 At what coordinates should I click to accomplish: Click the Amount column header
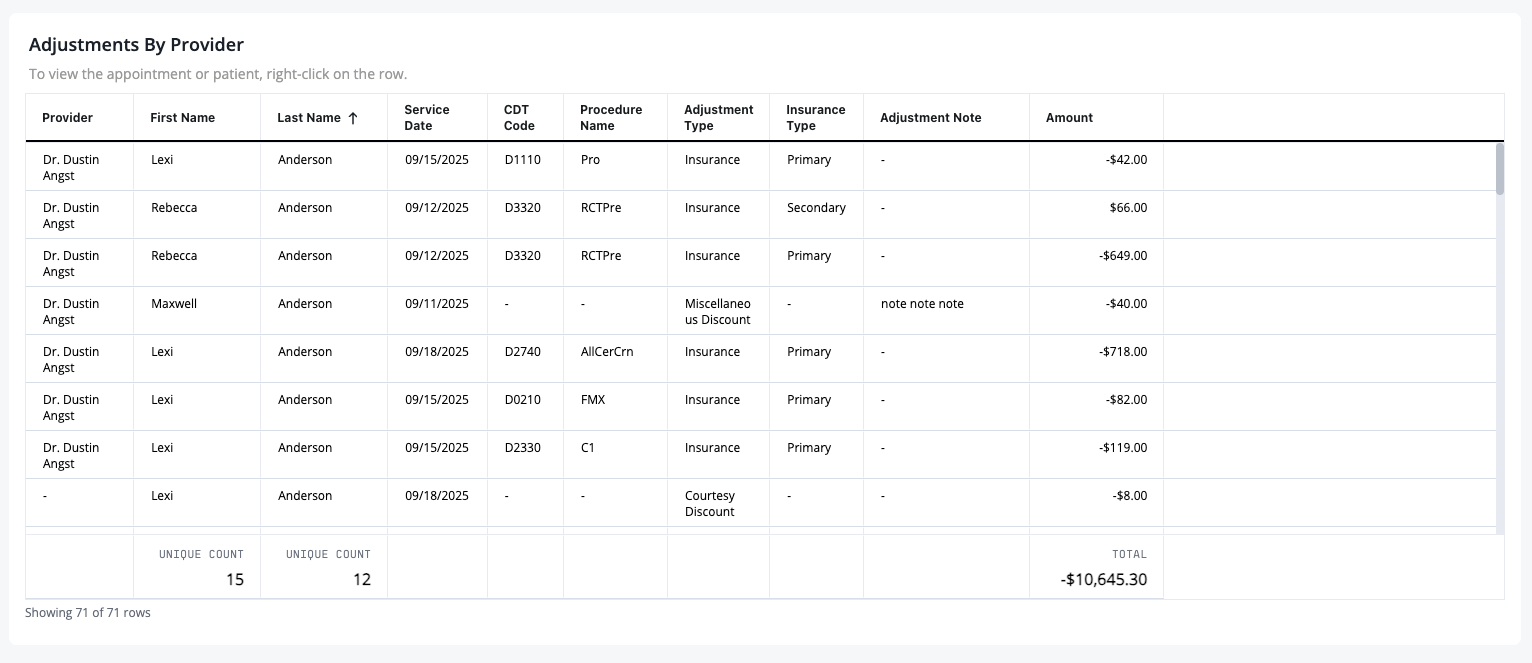(x=1096, y=118)
